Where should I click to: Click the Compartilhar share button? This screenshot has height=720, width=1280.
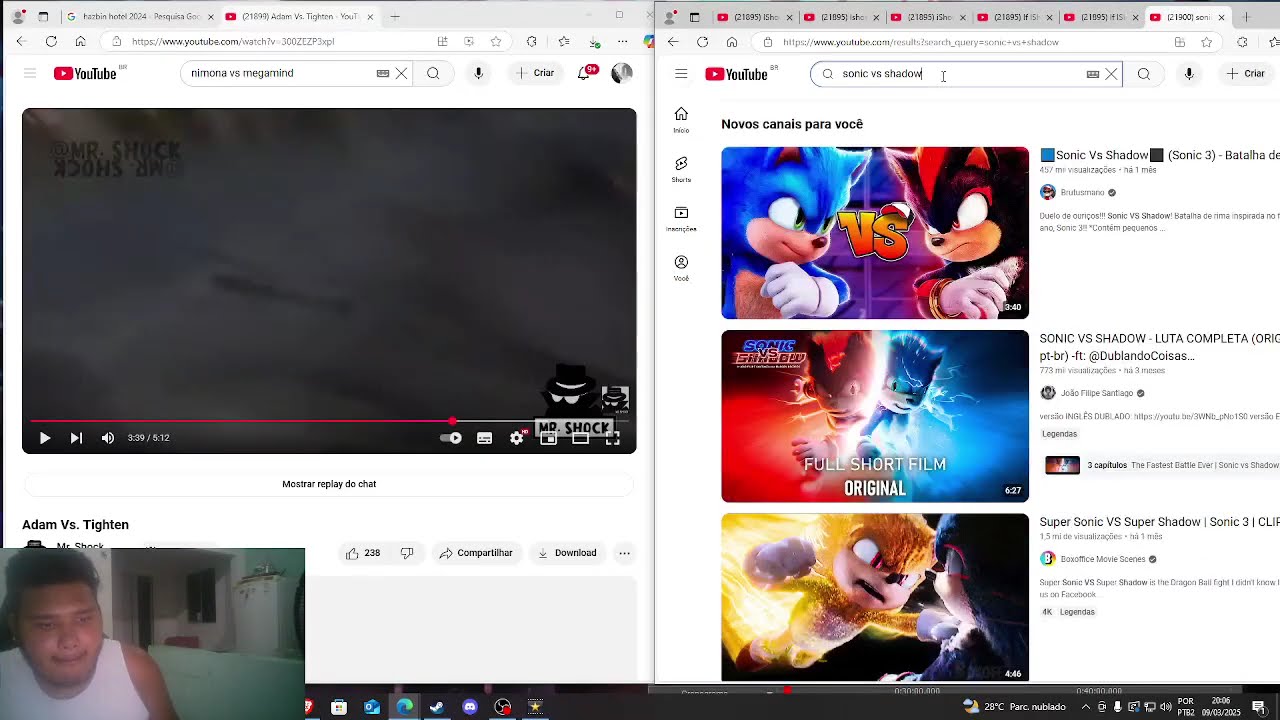click(x=476, y=553)
